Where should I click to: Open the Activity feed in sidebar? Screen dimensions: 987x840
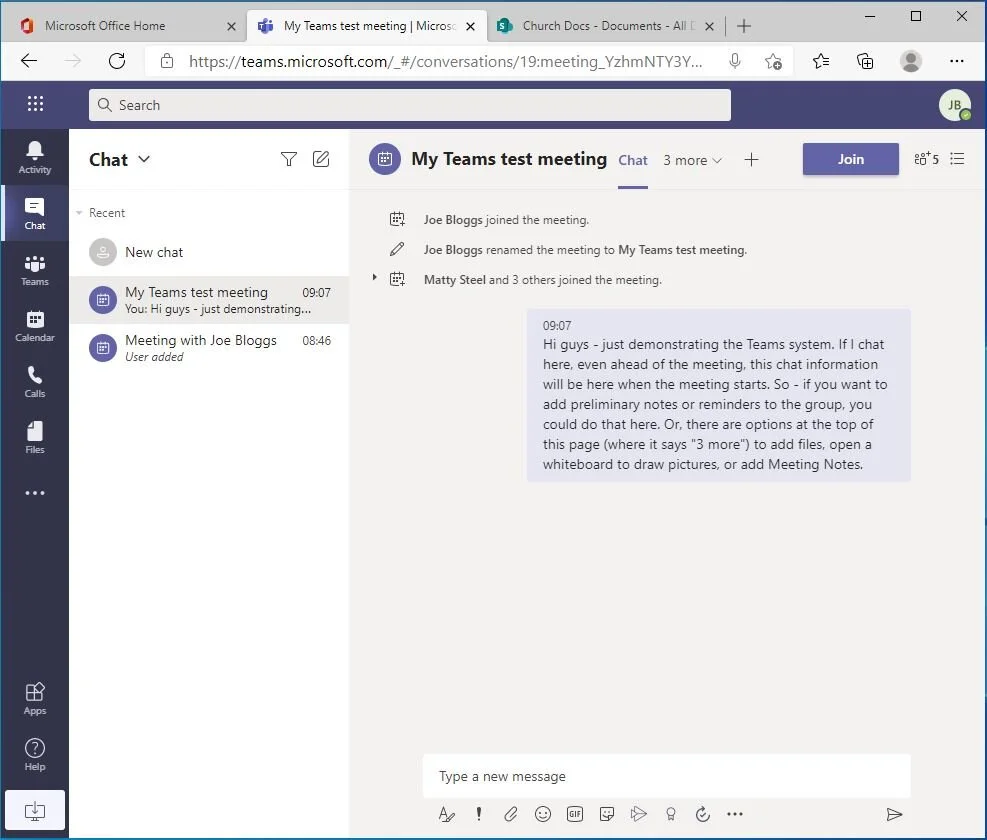35,157
